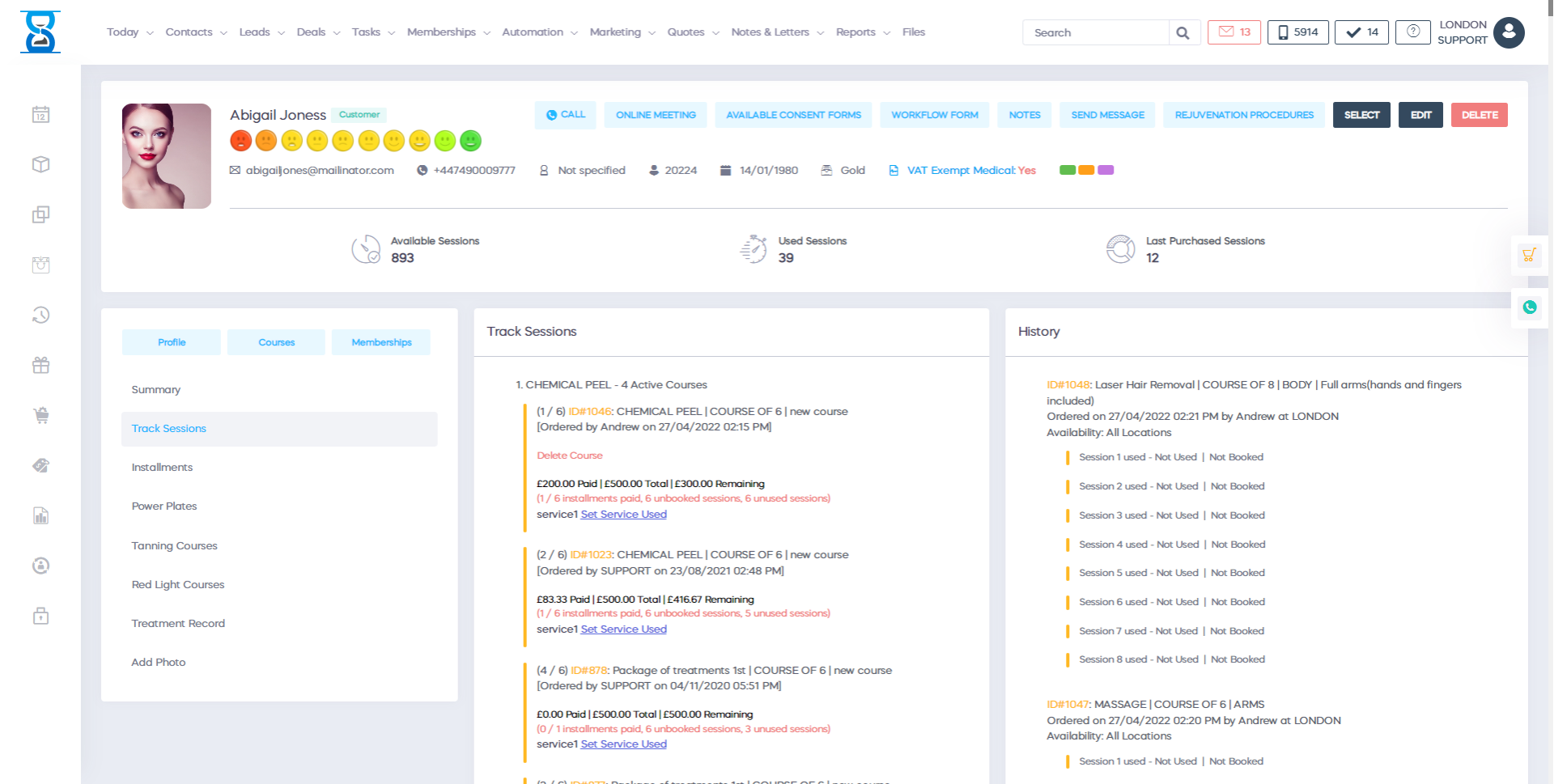Click the user avatar profile icon

click(x=1509, y=33)
